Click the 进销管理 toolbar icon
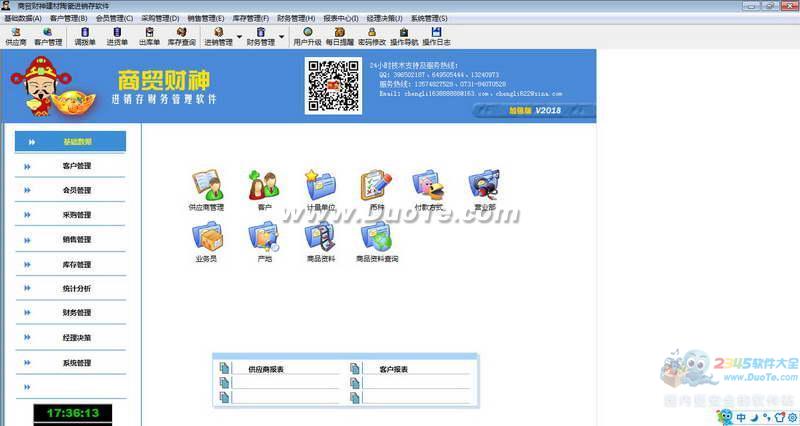The image size is (800, 426). (218, 37)
